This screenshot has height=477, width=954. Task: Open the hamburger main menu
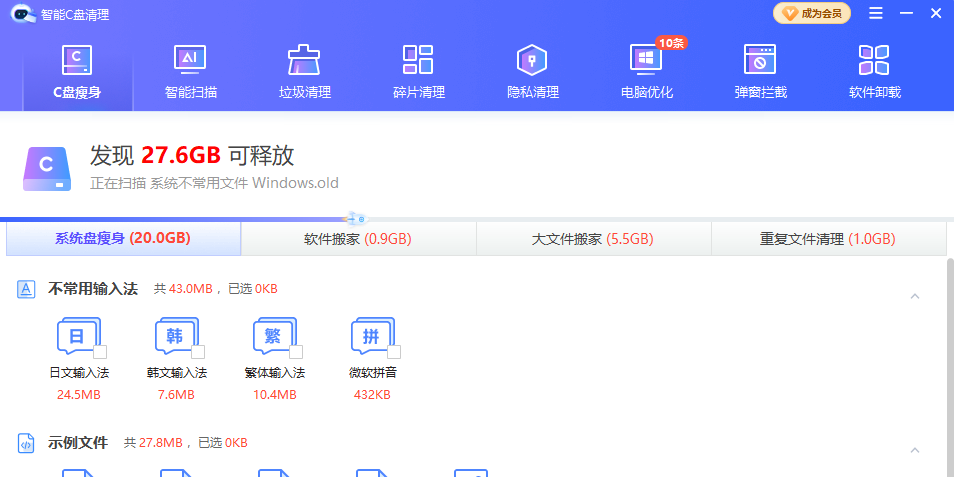tap(876, 13)
